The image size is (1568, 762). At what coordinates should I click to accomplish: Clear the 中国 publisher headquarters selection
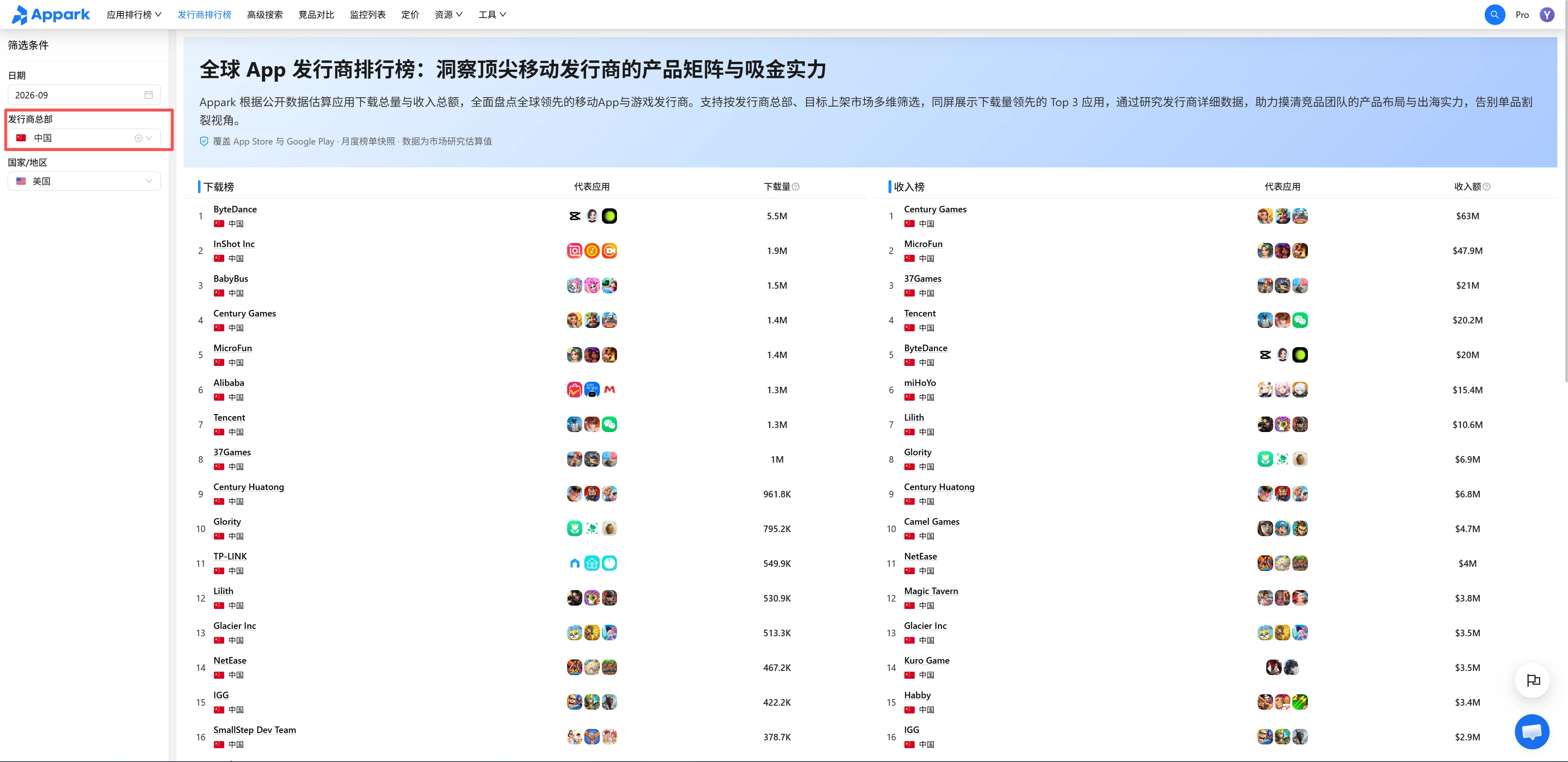[138, 138]
